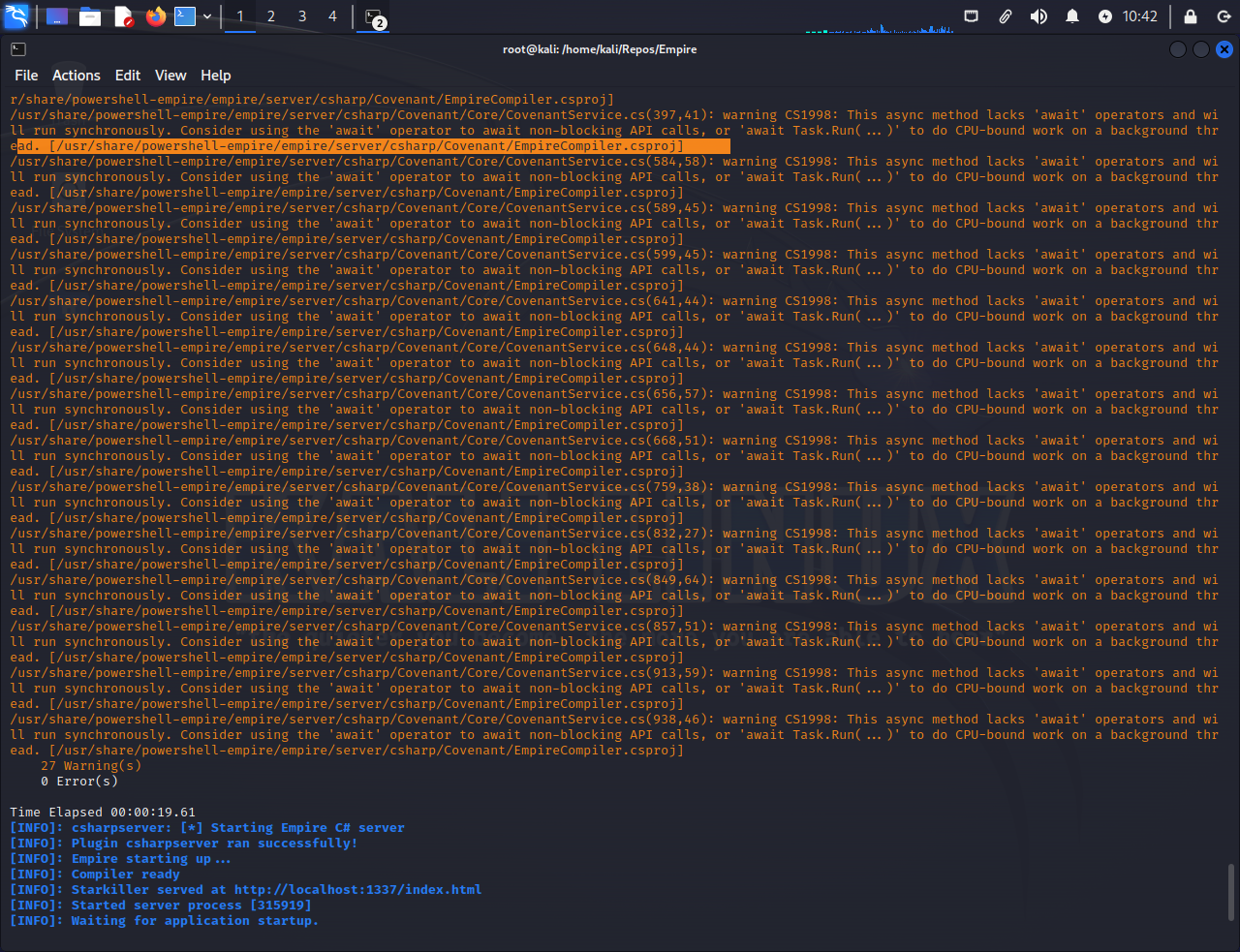Launch the text editor panel icon
1240x952 pixels.
pos(124,16)
